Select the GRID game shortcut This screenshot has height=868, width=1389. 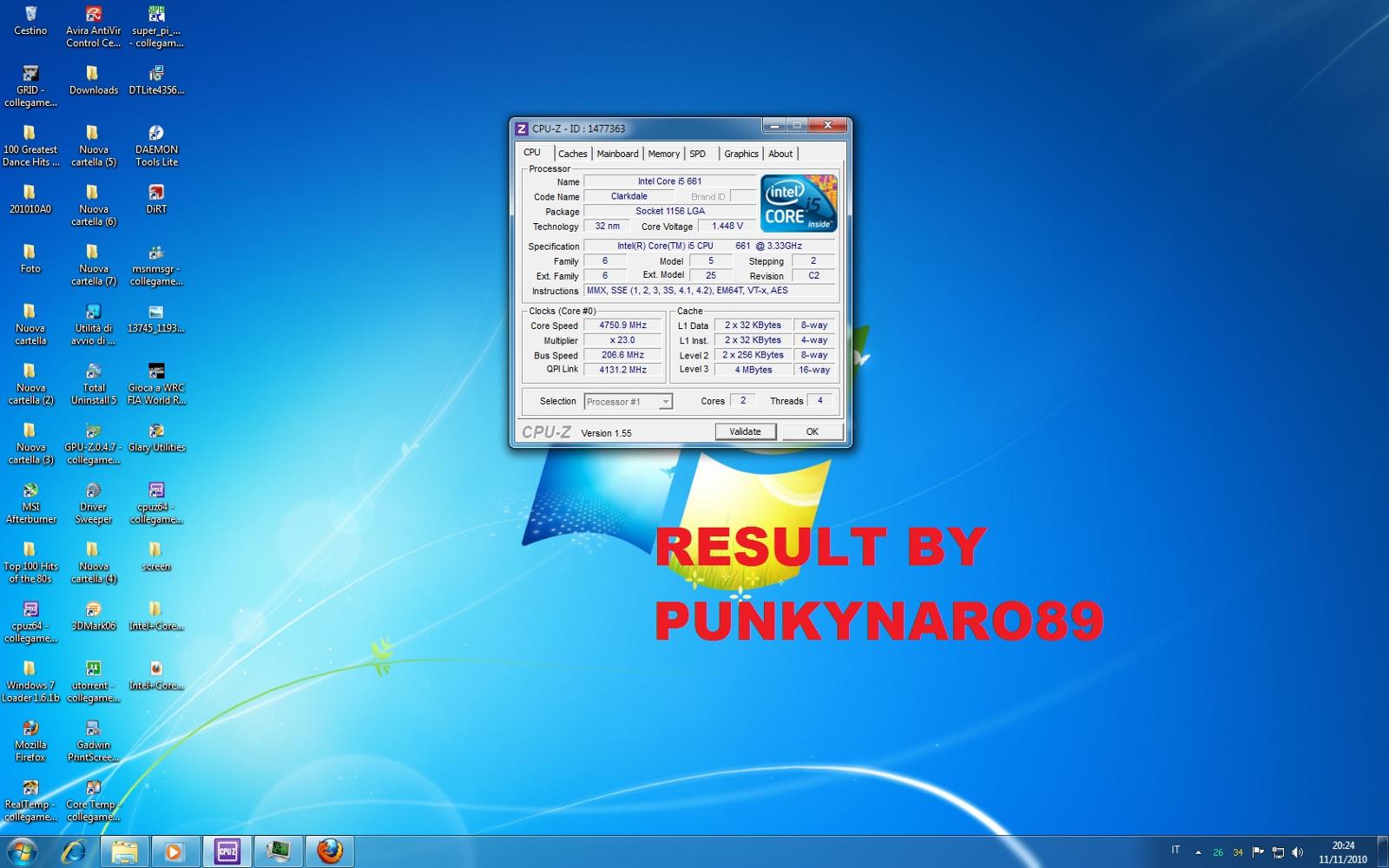[30, 87]
